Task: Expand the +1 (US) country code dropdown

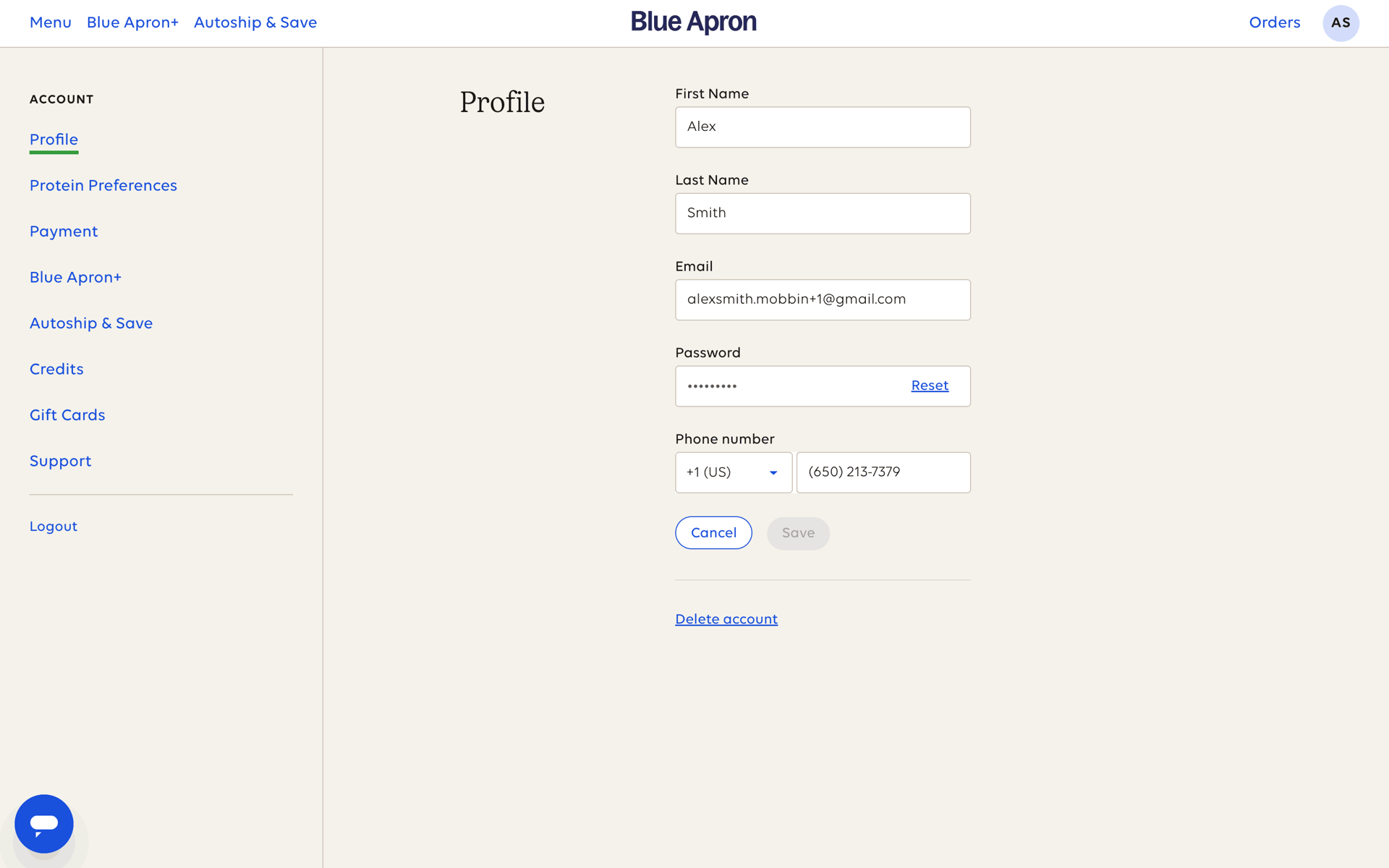Action: [x=734, y=472]
